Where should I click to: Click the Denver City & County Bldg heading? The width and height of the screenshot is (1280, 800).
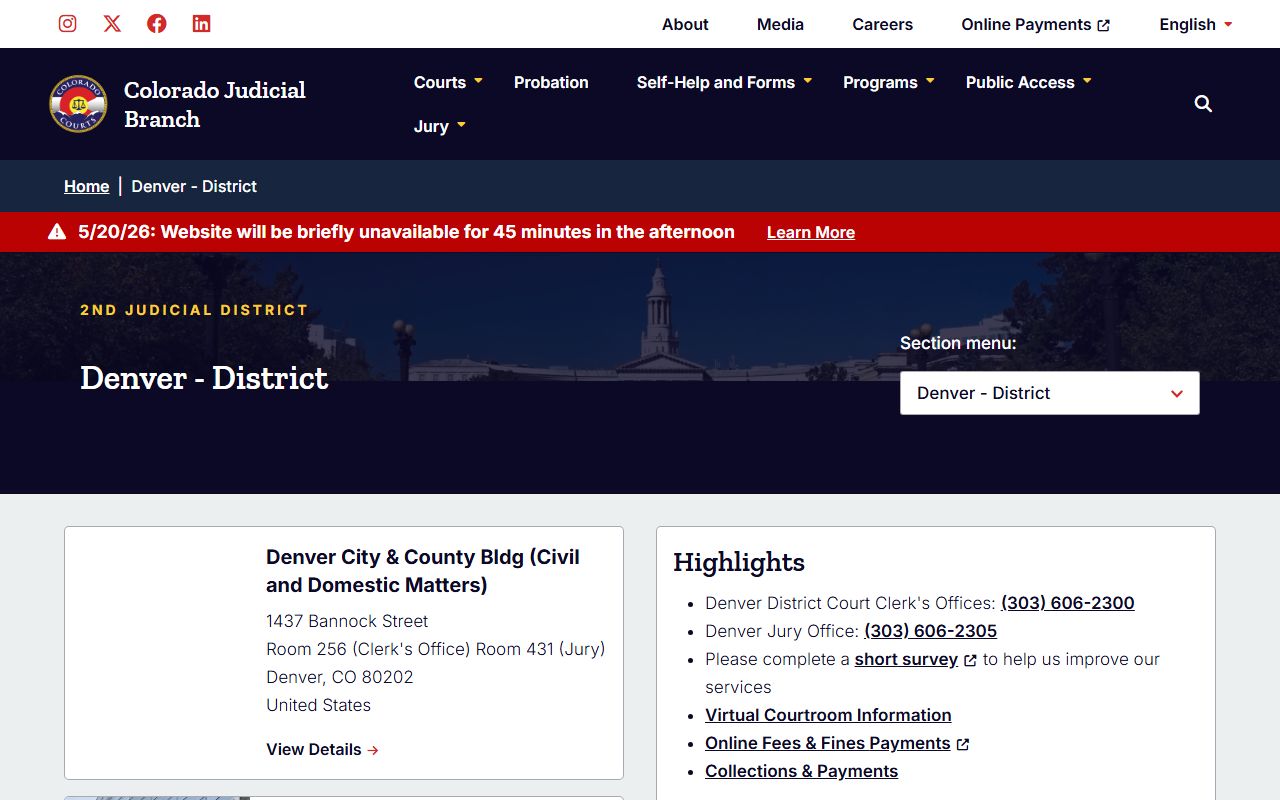pos(423,571)
